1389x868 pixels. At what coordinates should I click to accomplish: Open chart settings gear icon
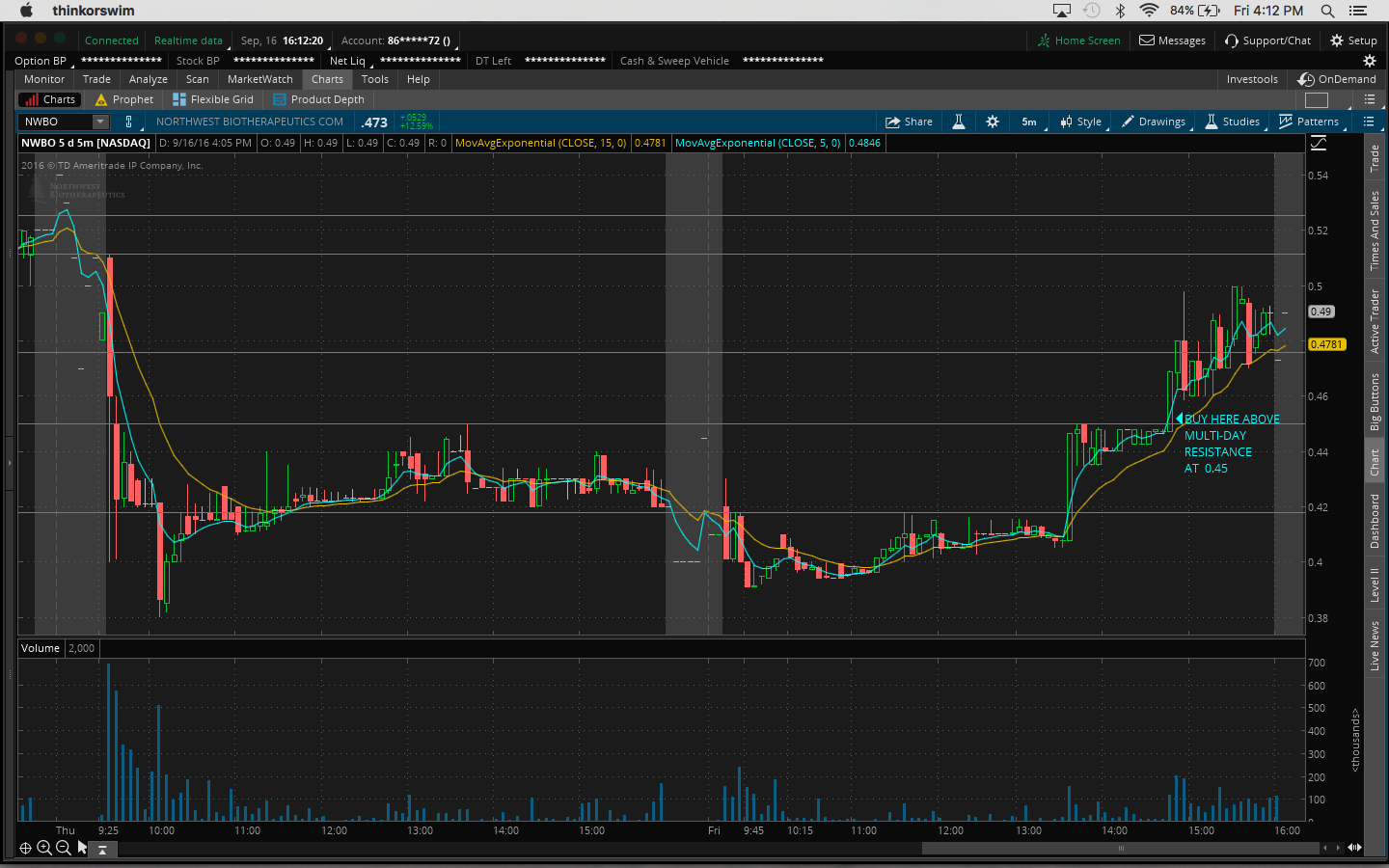993,122
